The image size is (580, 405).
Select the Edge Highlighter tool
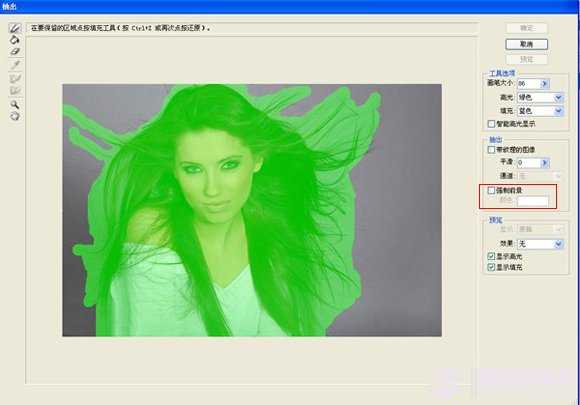(15, 28)
